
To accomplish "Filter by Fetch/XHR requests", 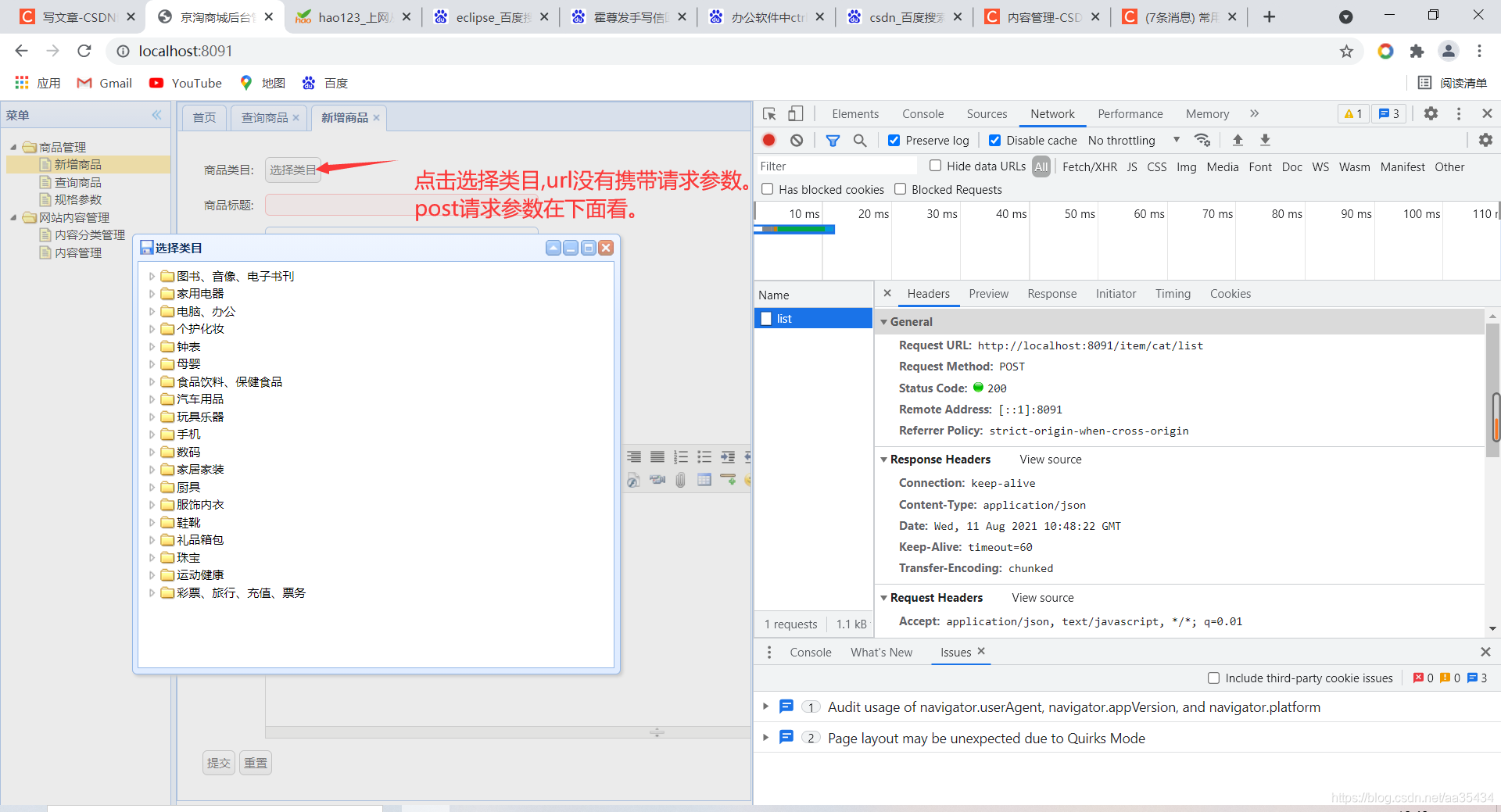I will click(1089, 166).
